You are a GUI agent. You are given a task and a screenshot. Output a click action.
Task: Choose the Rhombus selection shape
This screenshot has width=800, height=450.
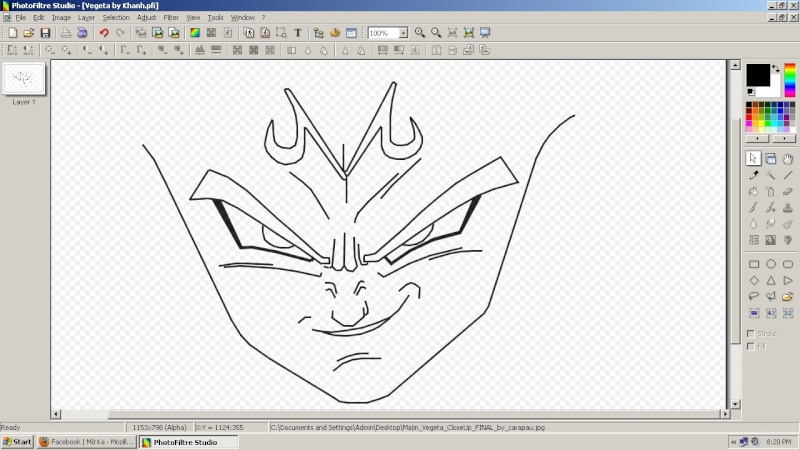(x=754, y=281)
